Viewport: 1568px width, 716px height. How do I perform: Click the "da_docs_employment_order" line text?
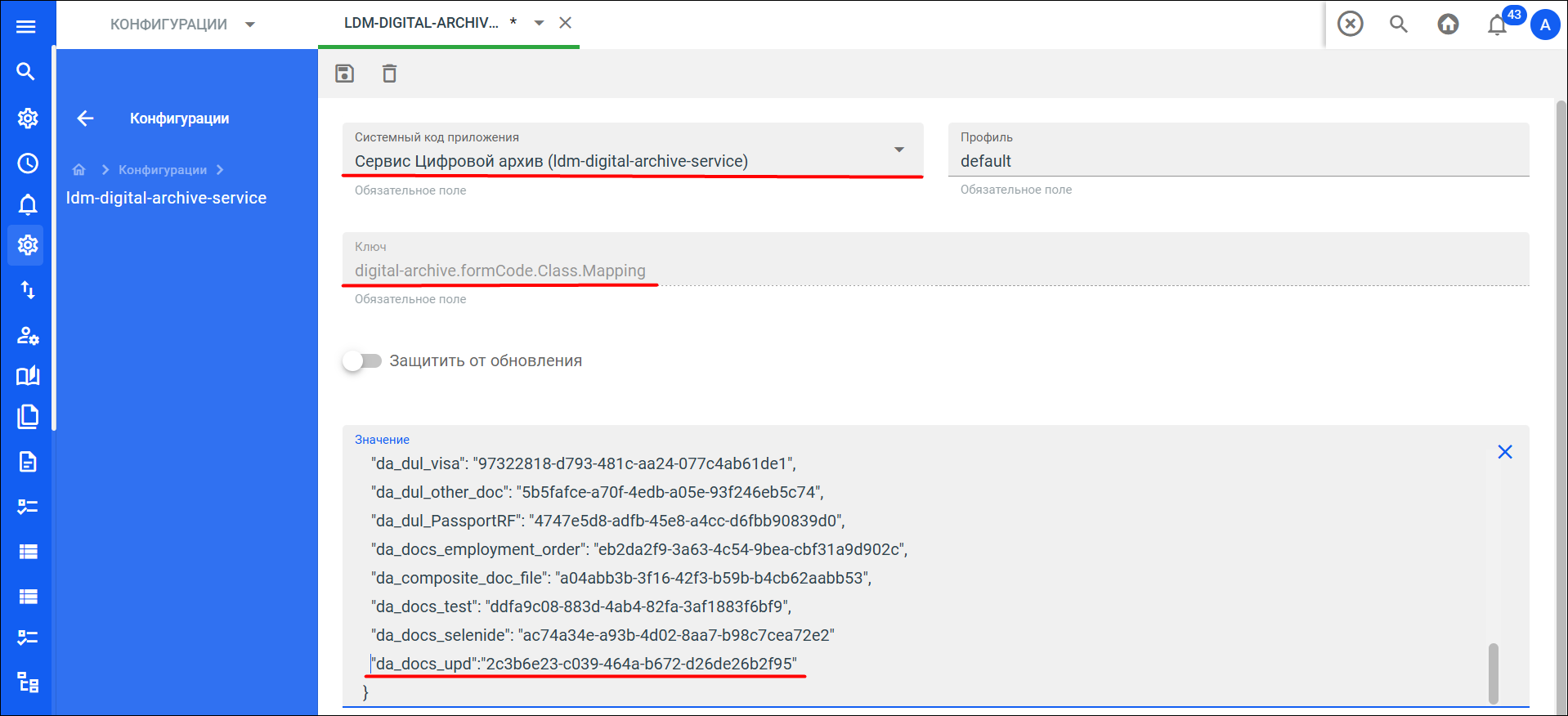639,549
